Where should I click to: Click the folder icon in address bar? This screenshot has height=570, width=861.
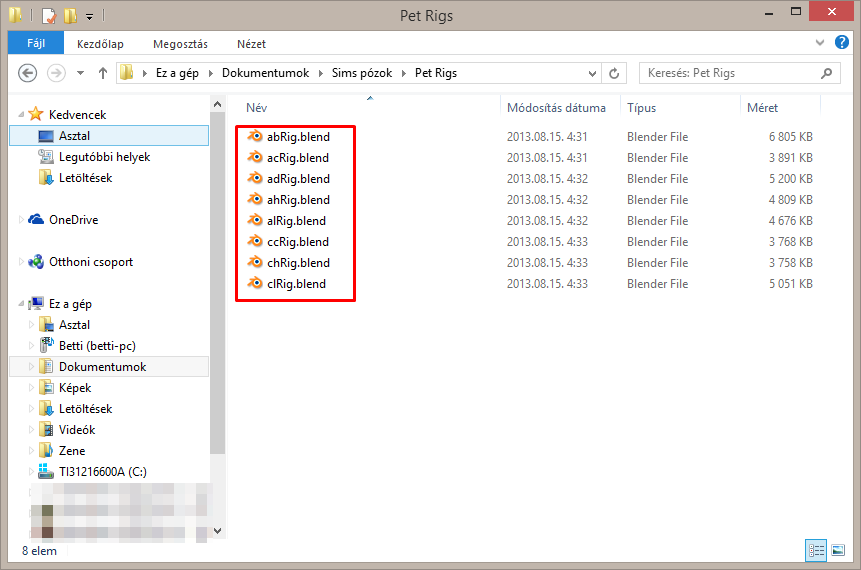(x=127, y=72)
